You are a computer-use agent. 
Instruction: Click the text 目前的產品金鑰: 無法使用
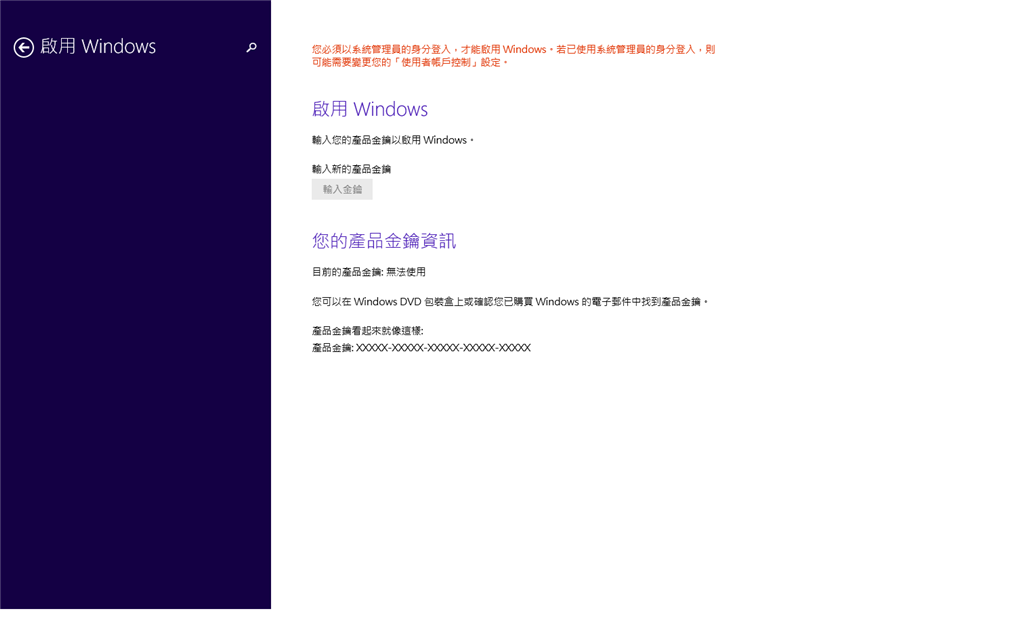369,272
